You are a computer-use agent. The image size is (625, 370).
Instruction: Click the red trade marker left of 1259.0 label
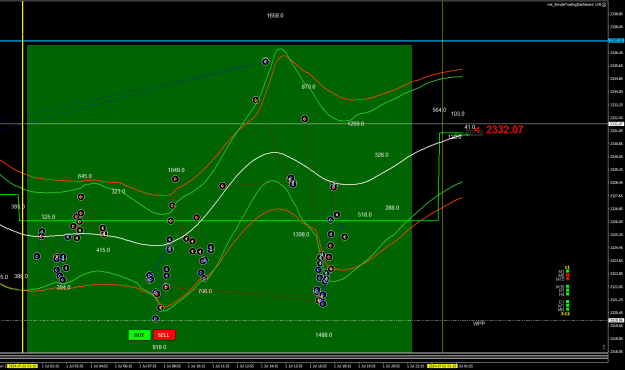(305, 119)
